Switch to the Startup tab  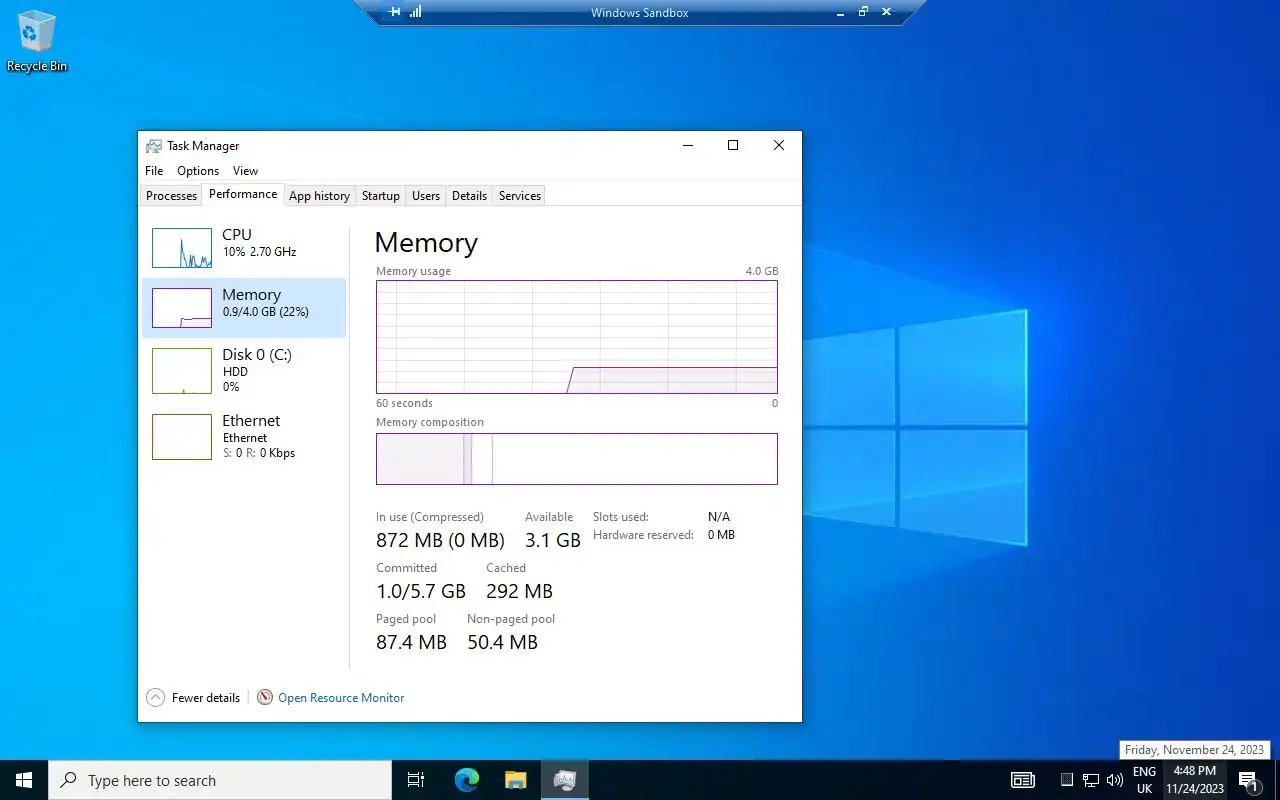click(x=381, y=196)
